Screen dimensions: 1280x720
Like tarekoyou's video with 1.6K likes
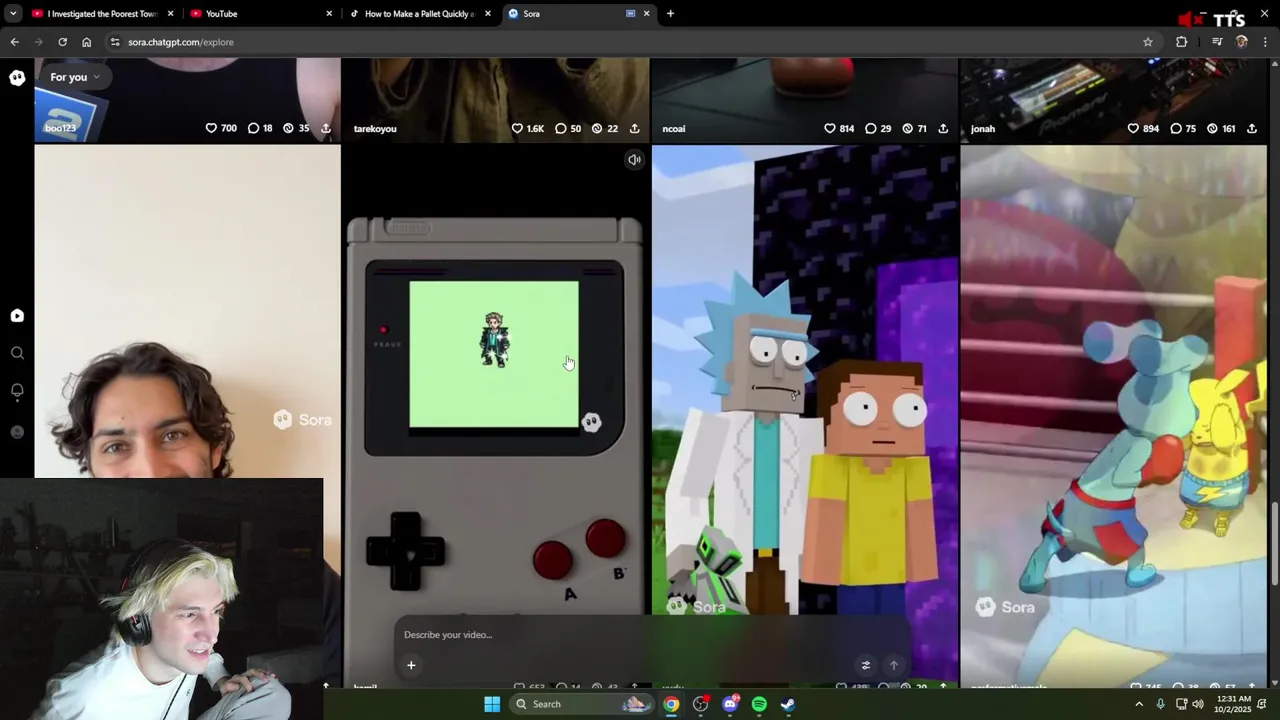(x=528, y=128)
